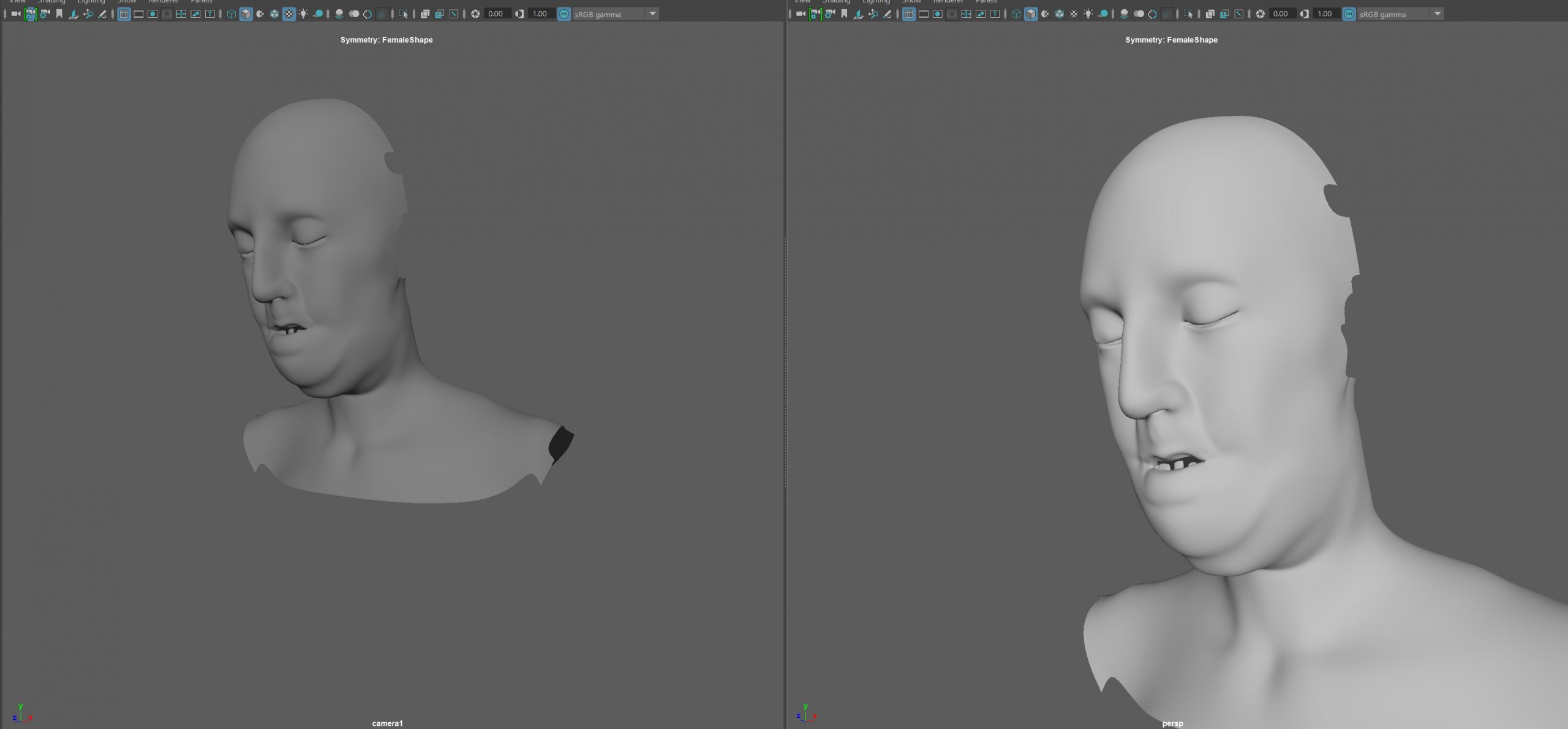Image resolution: width=1568 pixels, height=729 pixels.
Task: Click dropdown arrow beside sRGB gamma in persp
Action: click(1437, 13)
